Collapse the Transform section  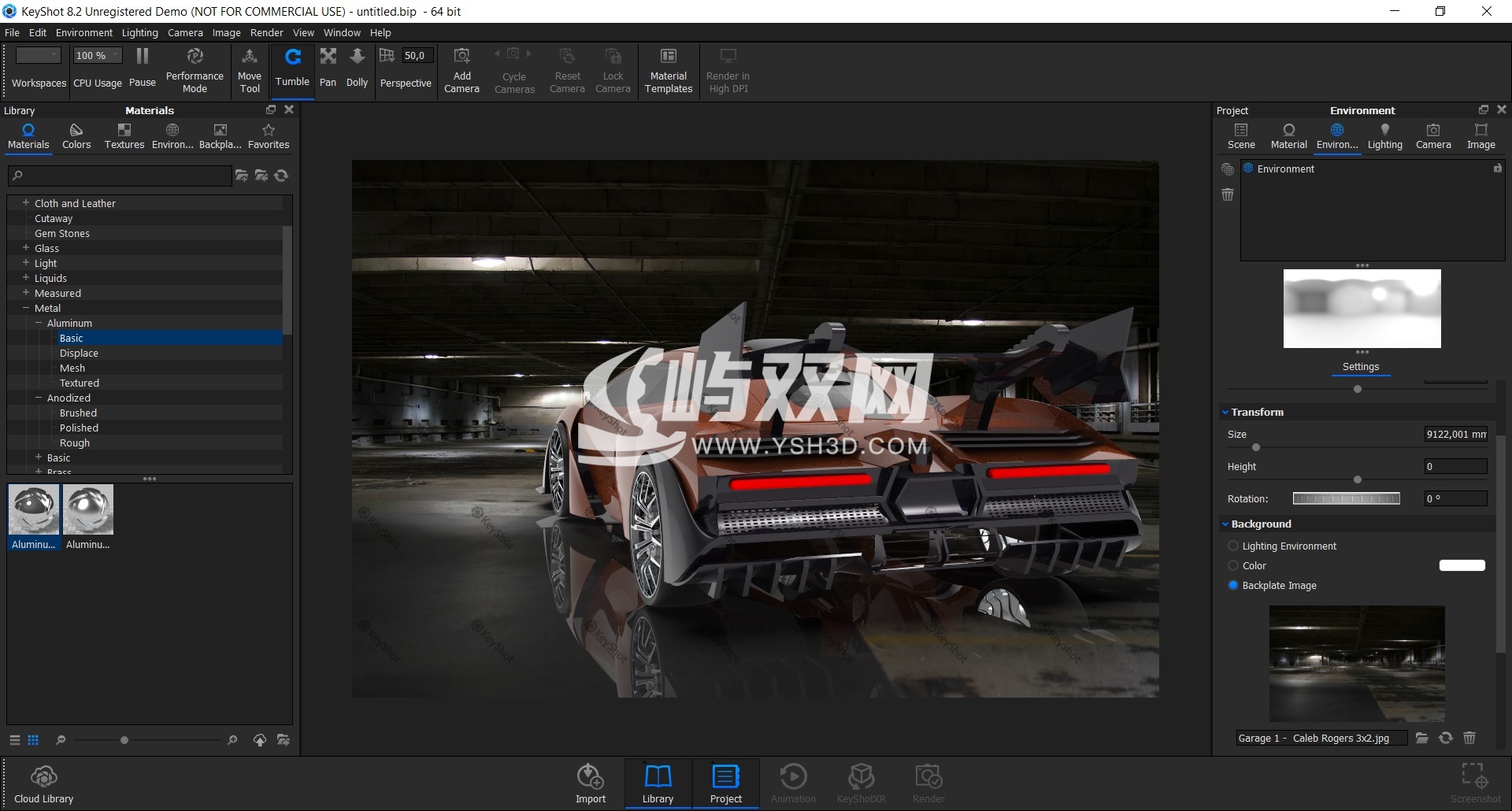[1225, 412]
